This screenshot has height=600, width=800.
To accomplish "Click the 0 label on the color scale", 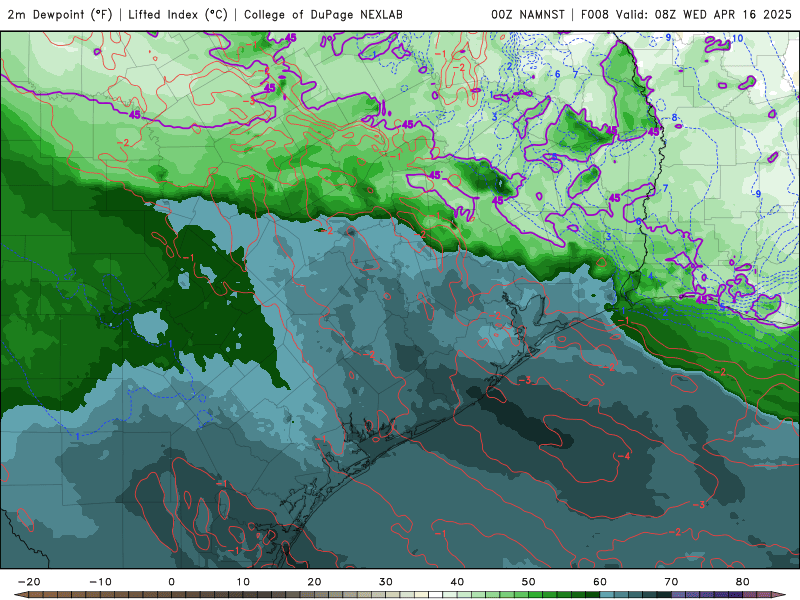I will [171, 582].
